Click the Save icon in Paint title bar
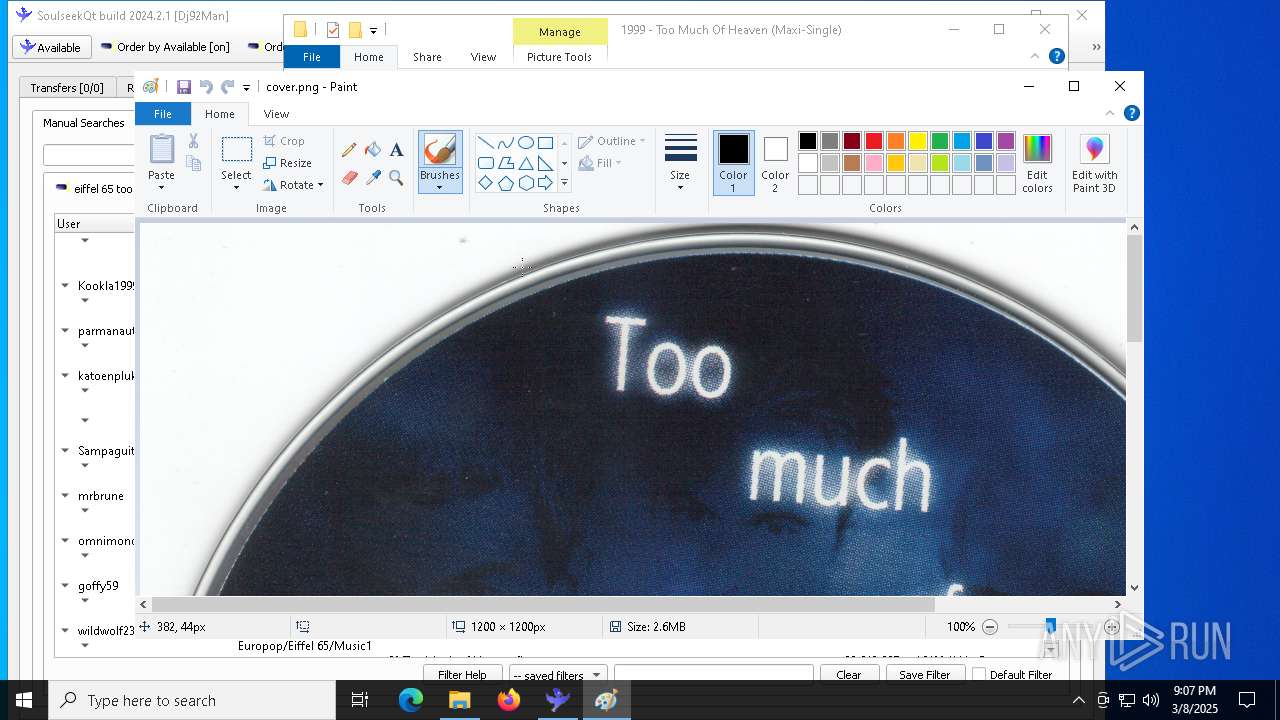Image resolution: width=1280 pixels, height=720 pixels. coord(184,87)
